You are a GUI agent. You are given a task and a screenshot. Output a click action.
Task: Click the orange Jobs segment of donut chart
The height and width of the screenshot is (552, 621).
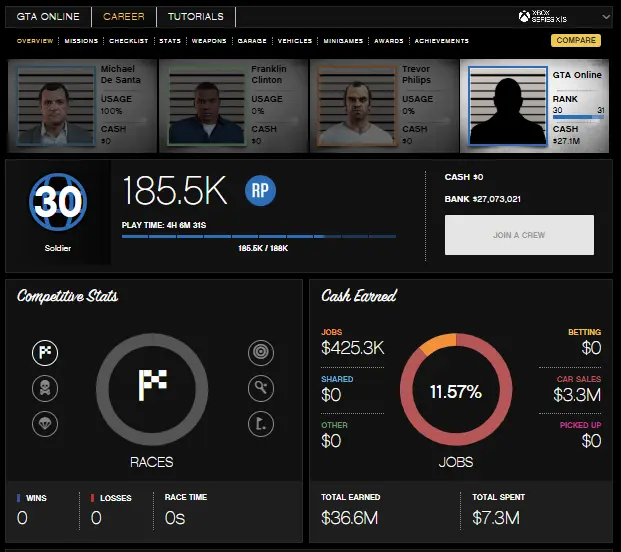438,343
